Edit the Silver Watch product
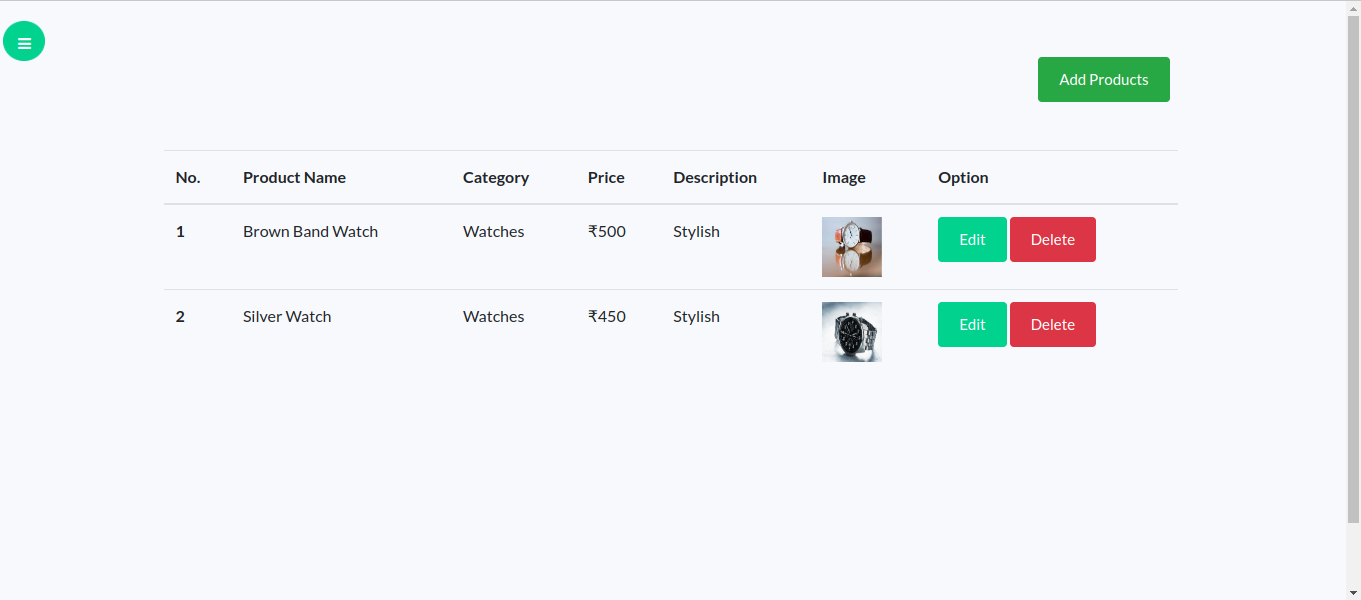 tap(971, 324)
